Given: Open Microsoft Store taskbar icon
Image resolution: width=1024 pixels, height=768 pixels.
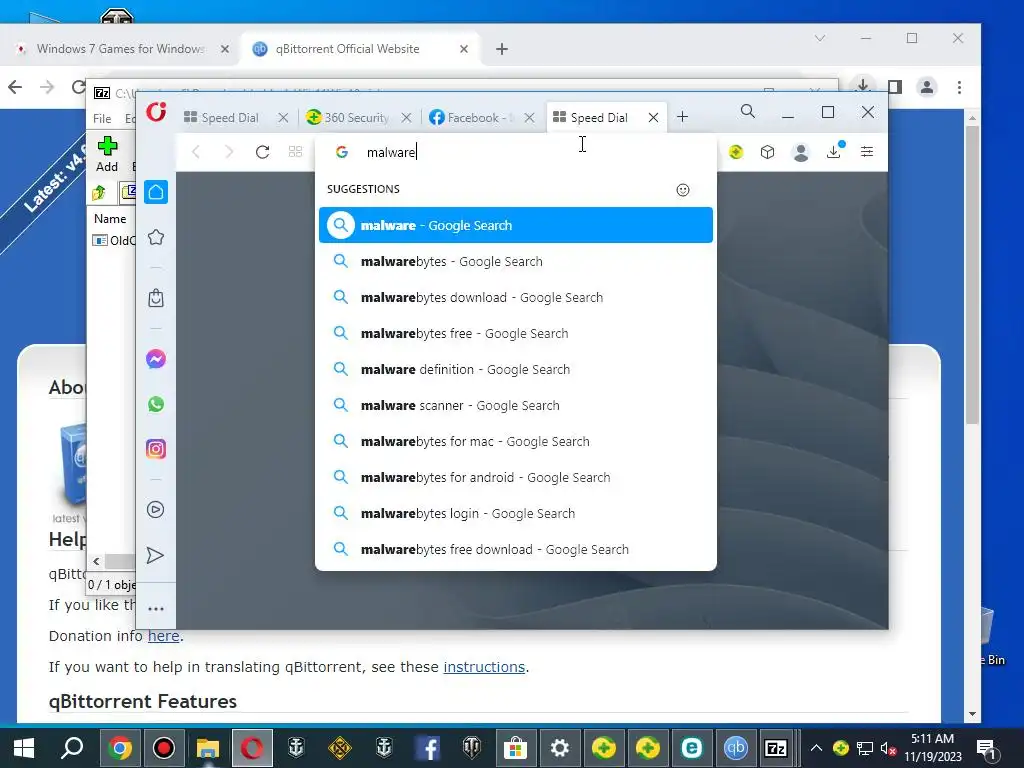Looking at the screenshot, I should point(515,748).
